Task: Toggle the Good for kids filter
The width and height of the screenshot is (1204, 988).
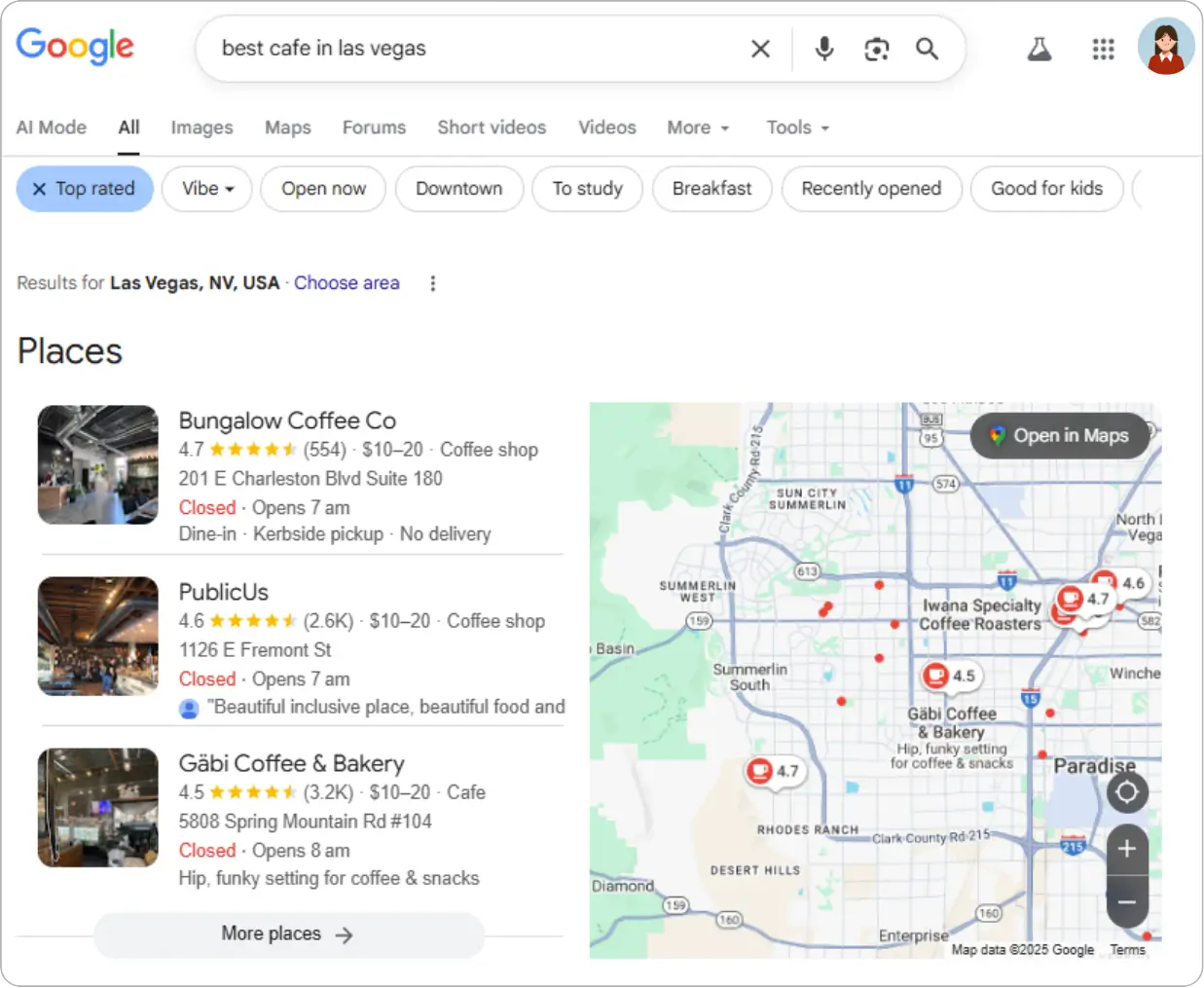Action: (1046, 189)
